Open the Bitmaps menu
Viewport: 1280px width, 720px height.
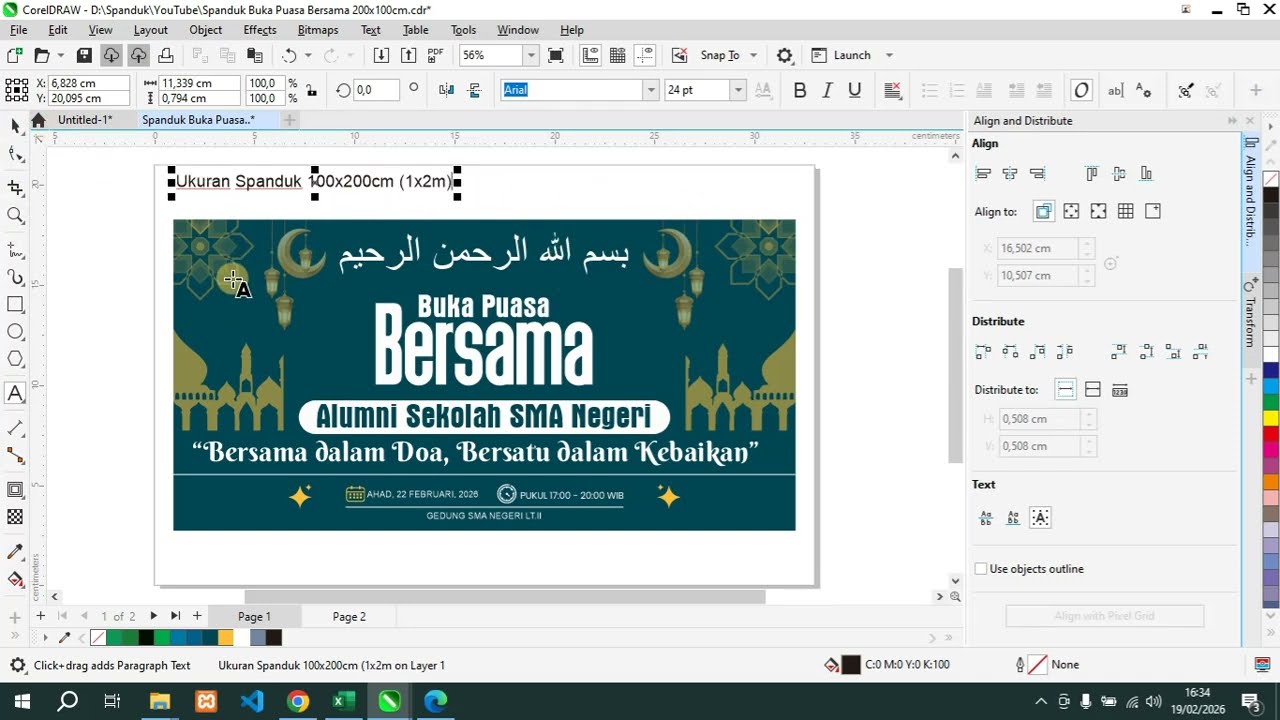pyautogui.click(x=318, y=30)
